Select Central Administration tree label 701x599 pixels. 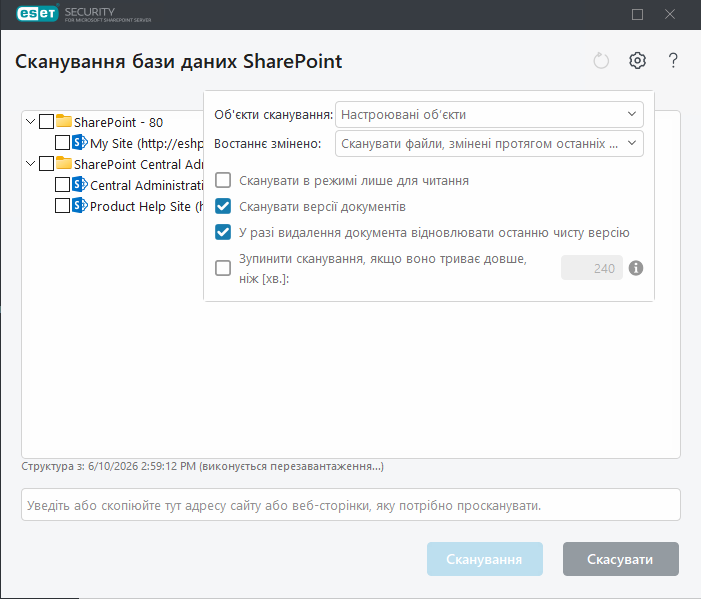[147, 186]
